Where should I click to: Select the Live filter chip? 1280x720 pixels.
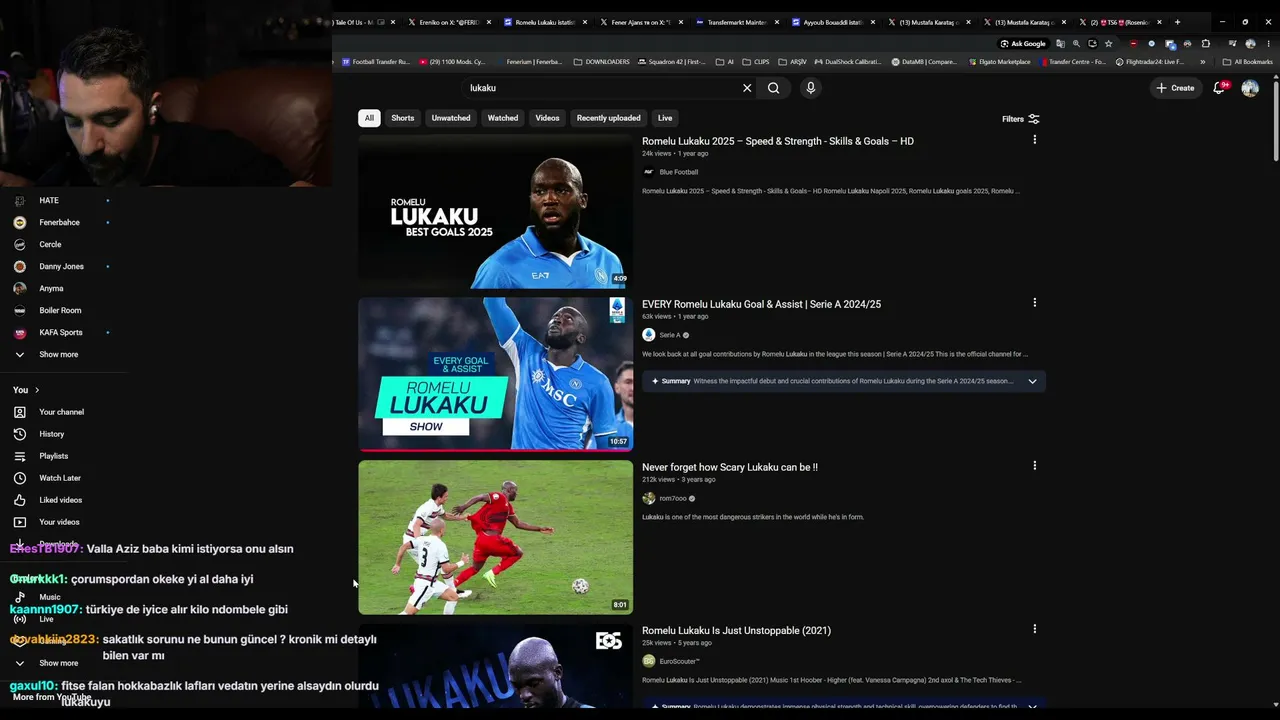(x=665, y=118)
